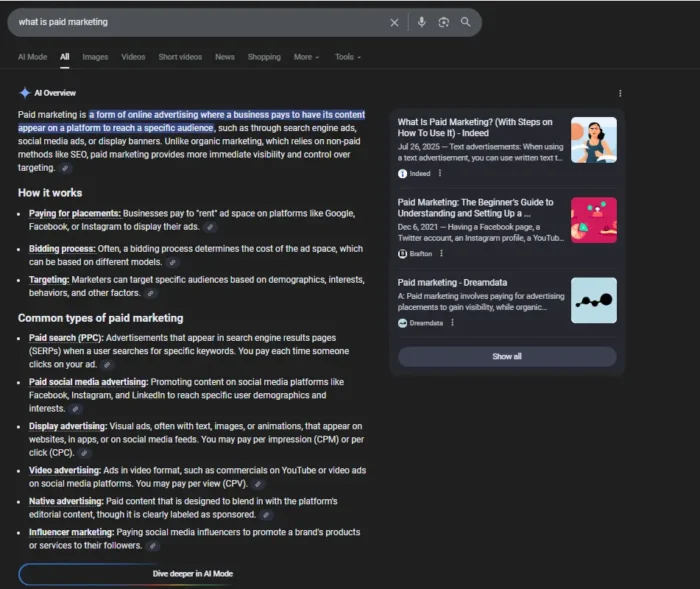Switch to Images tab
The width and height of the screenshot is (700, 589).
click(x=95, y=57)
